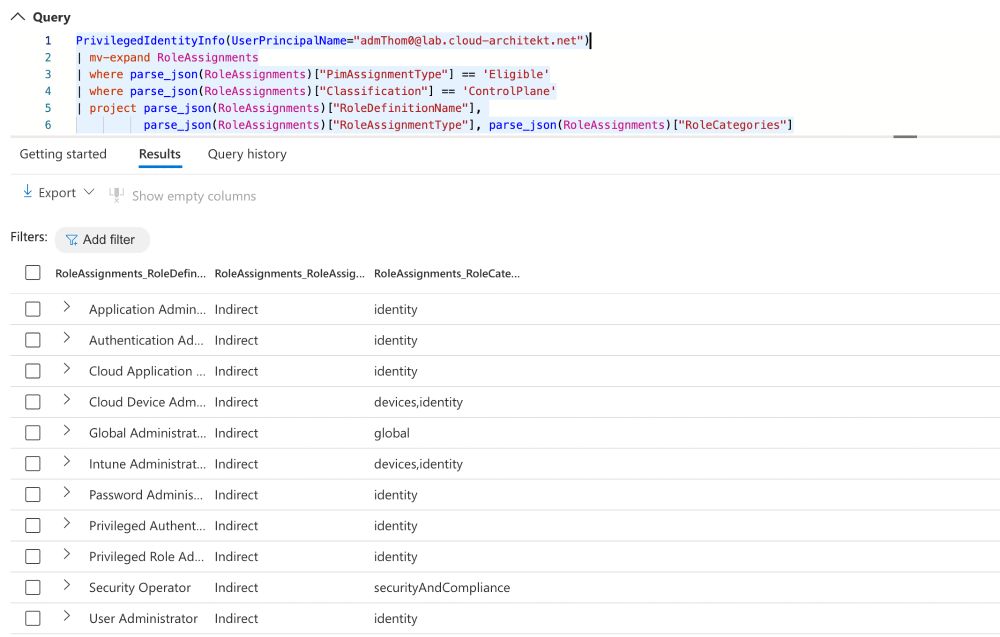Click devices,identity cell in Intune row
1000x637 pixels.
418,464
